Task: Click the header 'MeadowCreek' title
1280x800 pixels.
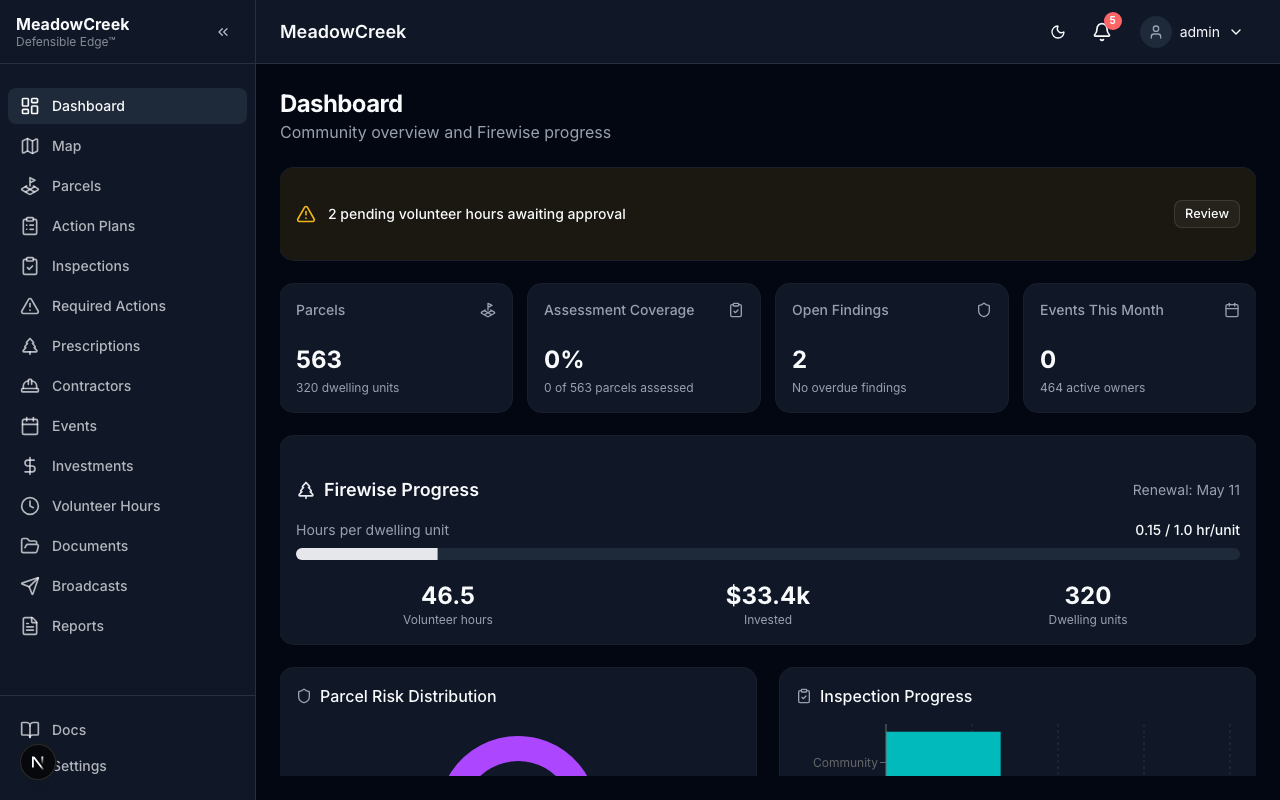Action: pos(343,32)
